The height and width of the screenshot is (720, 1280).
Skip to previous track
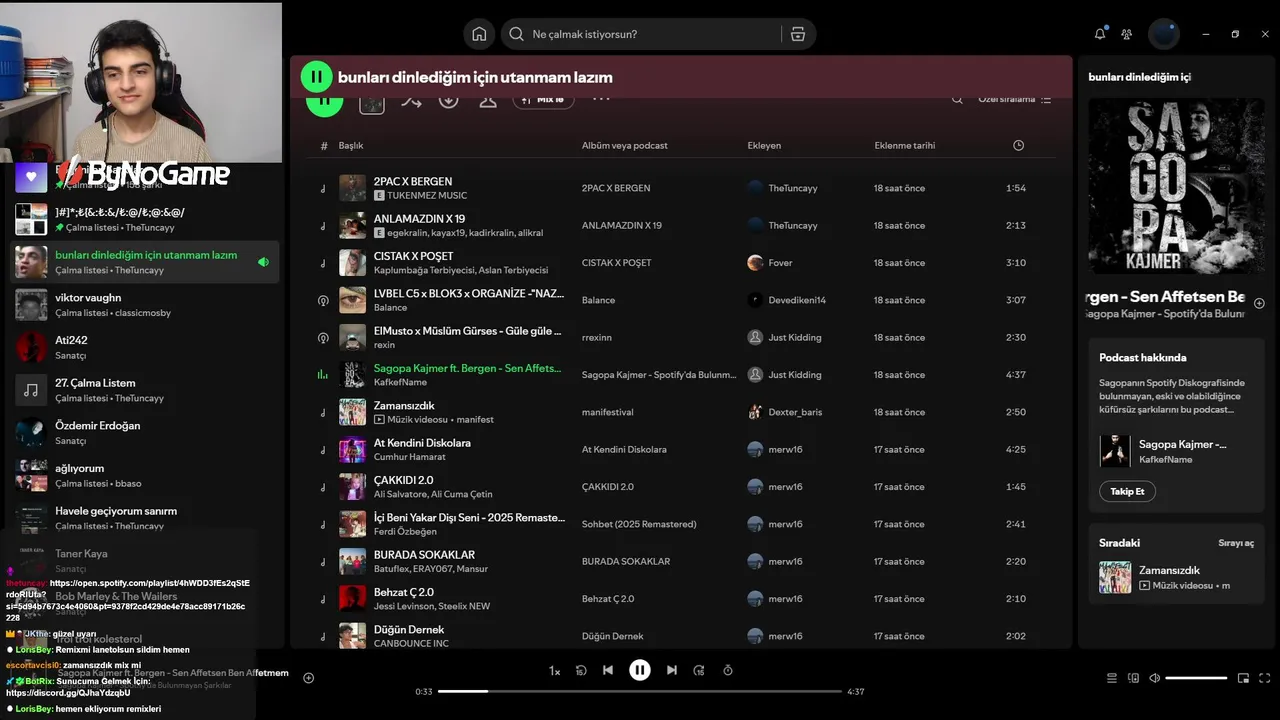[x=608, y=670]
